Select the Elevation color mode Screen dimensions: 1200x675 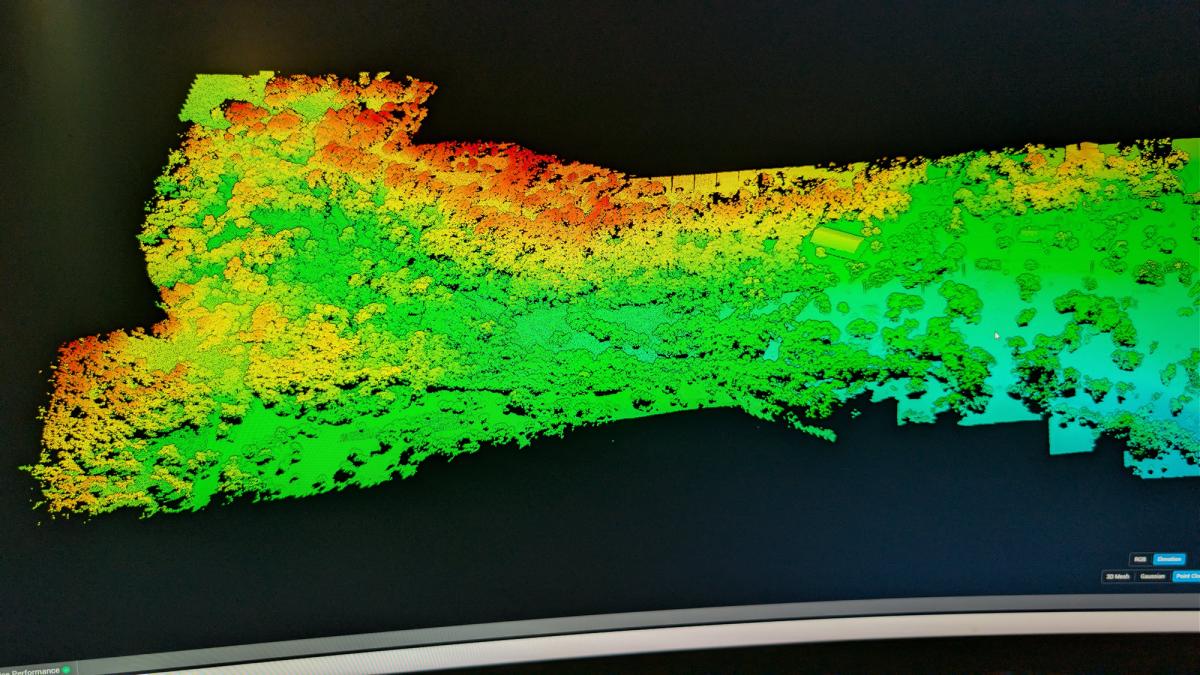[1169, 559]
